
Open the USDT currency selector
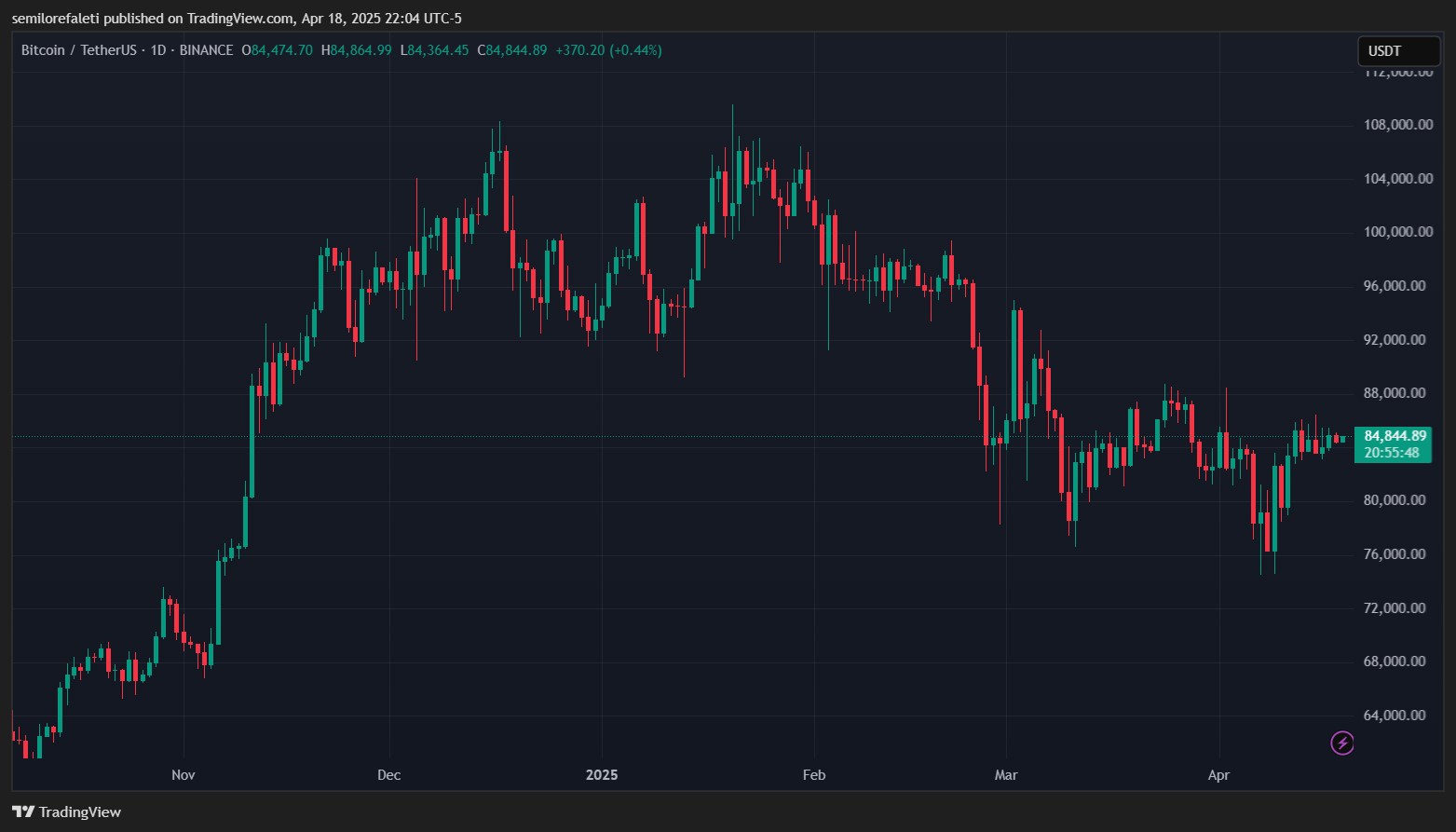point(1398,51)
